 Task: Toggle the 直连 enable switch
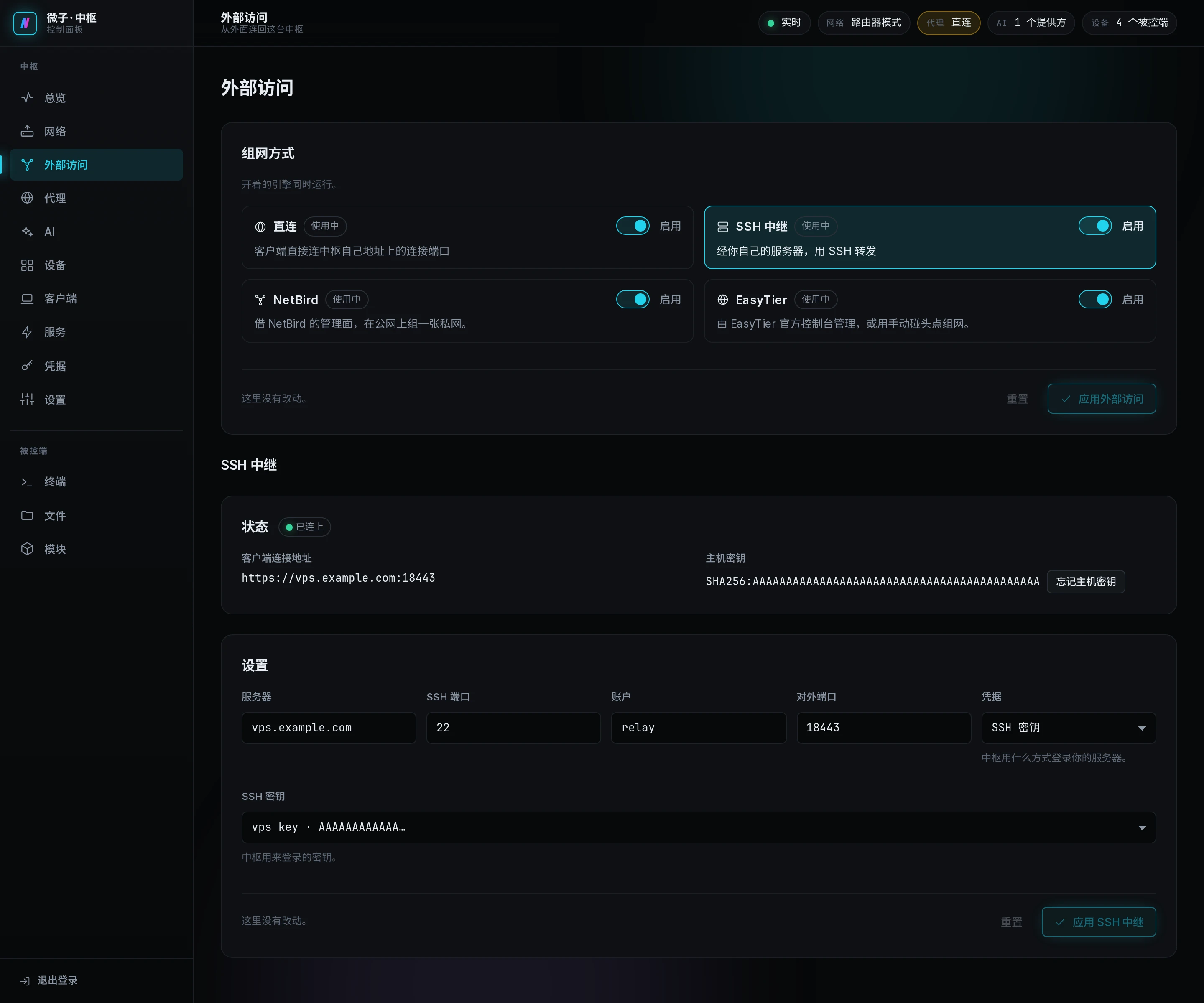[633, 226]
